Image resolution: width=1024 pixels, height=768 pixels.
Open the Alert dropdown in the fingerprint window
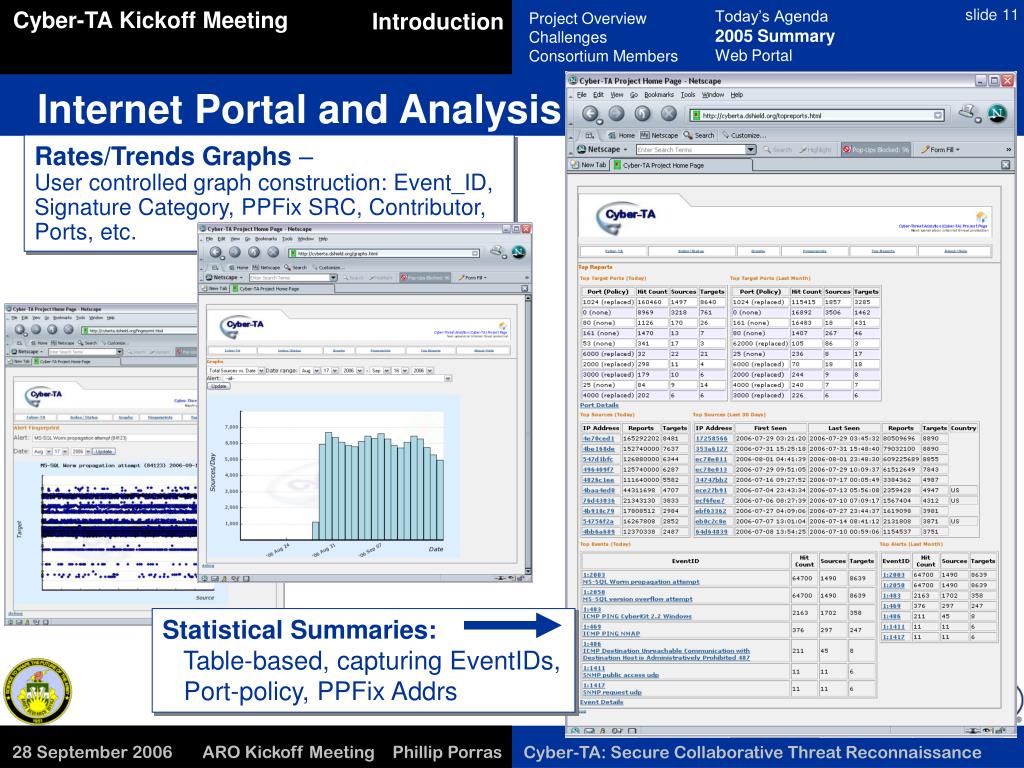[116, 438]
